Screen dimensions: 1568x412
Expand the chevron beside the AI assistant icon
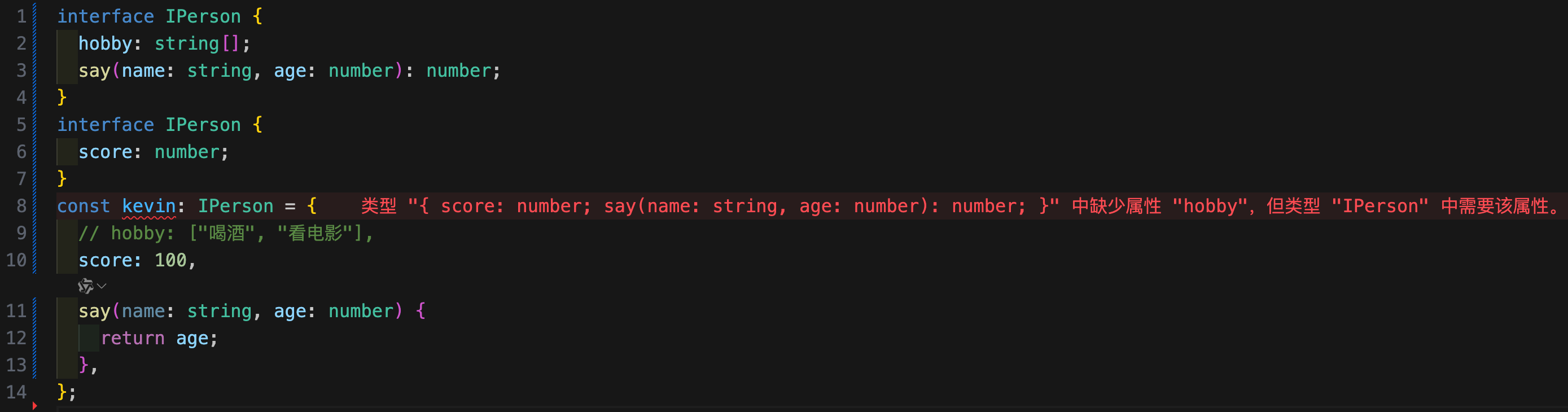tap(102, 286)
